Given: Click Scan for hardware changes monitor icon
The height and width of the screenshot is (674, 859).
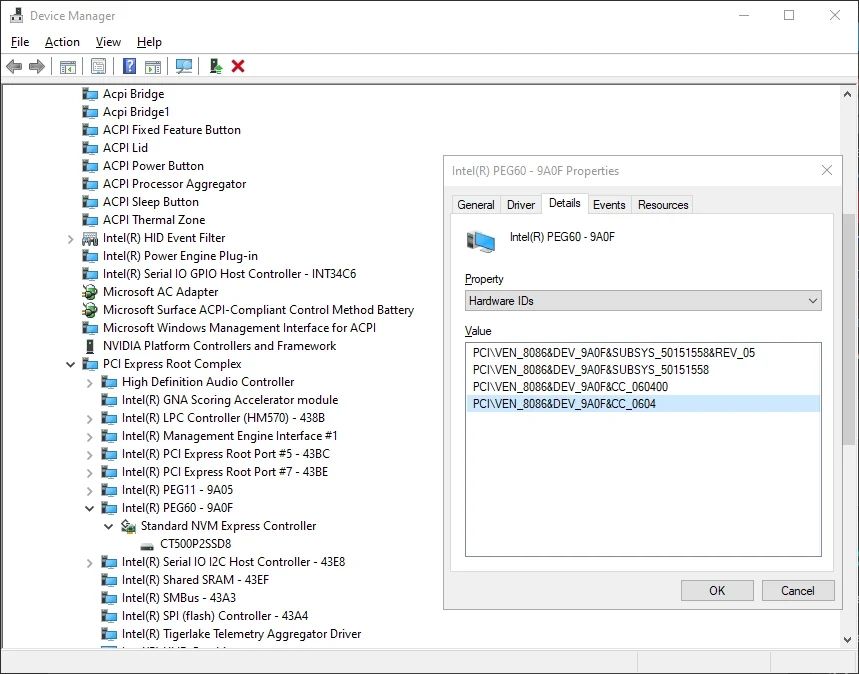Looking at the screenshot, I should 184,66.
